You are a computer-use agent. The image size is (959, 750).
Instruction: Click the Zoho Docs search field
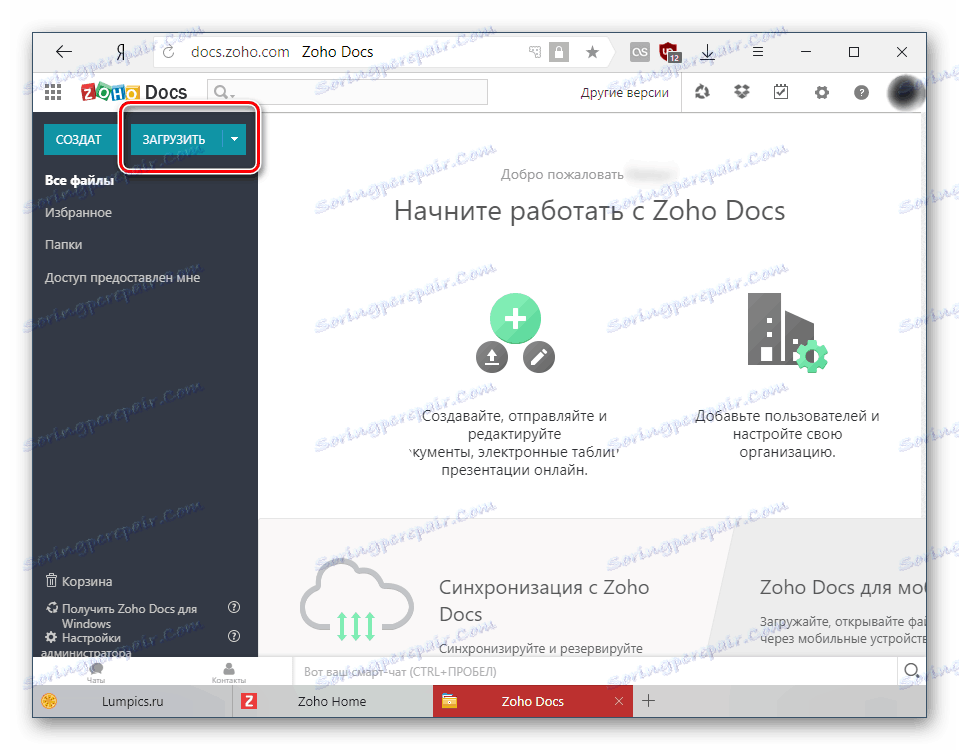(347, 92)
